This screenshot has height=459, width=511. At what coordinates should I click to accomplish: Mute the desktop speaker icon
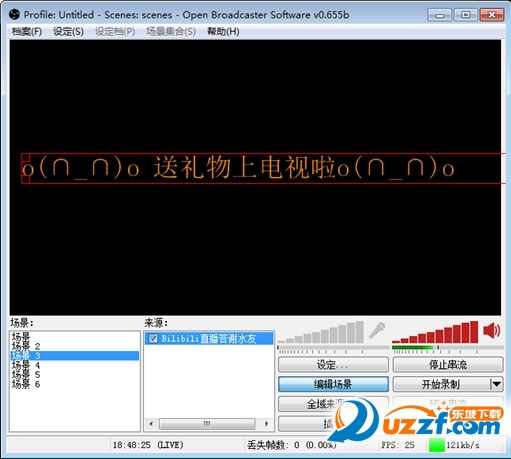click(x=492, y=331)
